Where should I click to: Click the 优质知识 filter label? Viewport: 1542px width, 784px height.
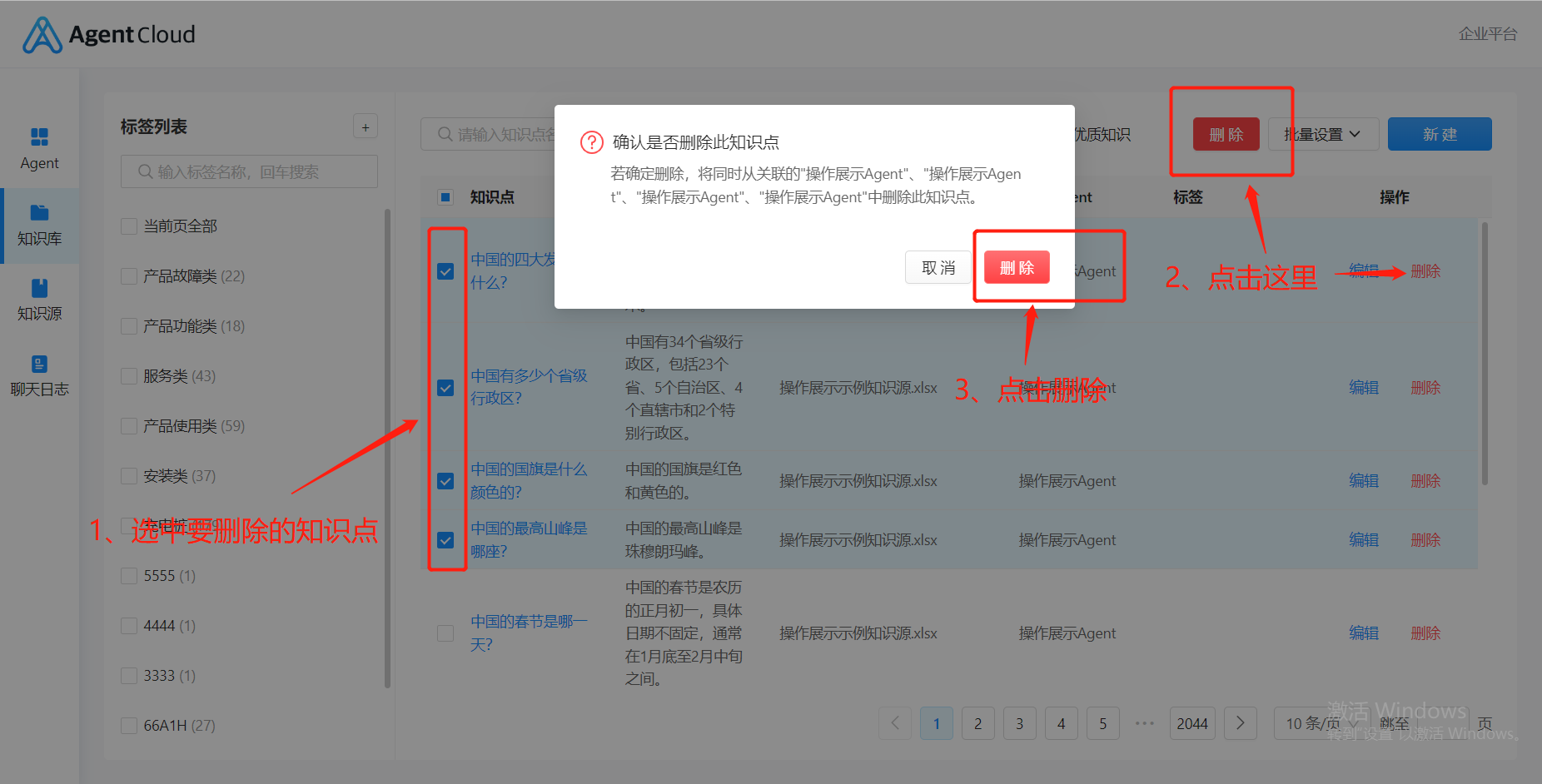coord(1102,135)
